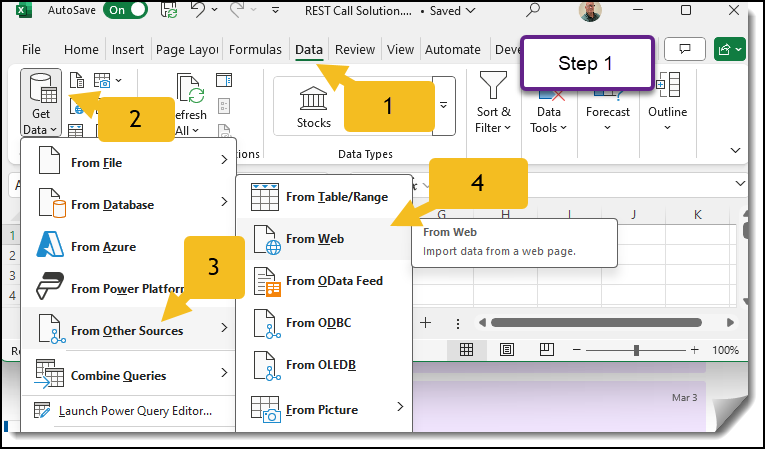Open the From File submenu
This screenshot has width=765, height=449.
[129, 162]
